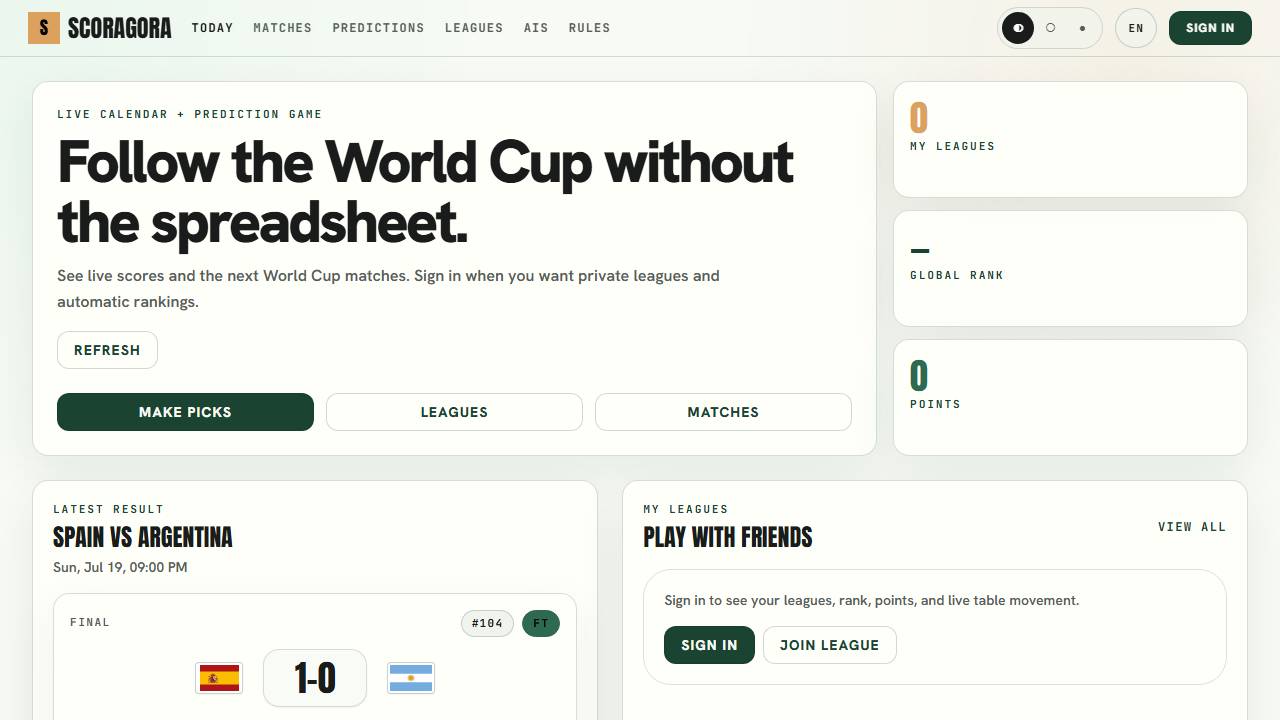Click the Spain vs Argentina heading

coord(142,538)
